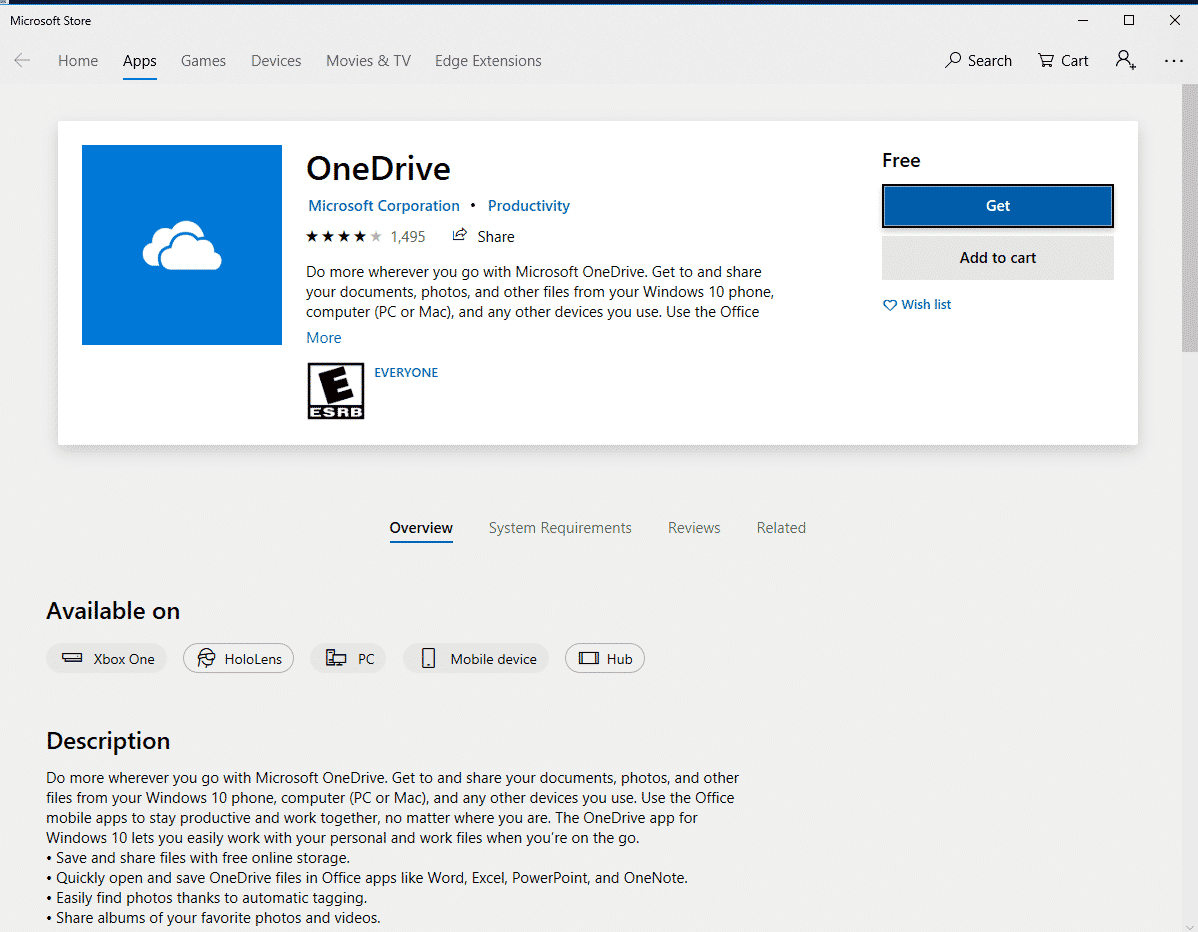Click the back arrow icon
Image resolution: width=1198 pixels, height=932 pixels.
click(22, 61)
